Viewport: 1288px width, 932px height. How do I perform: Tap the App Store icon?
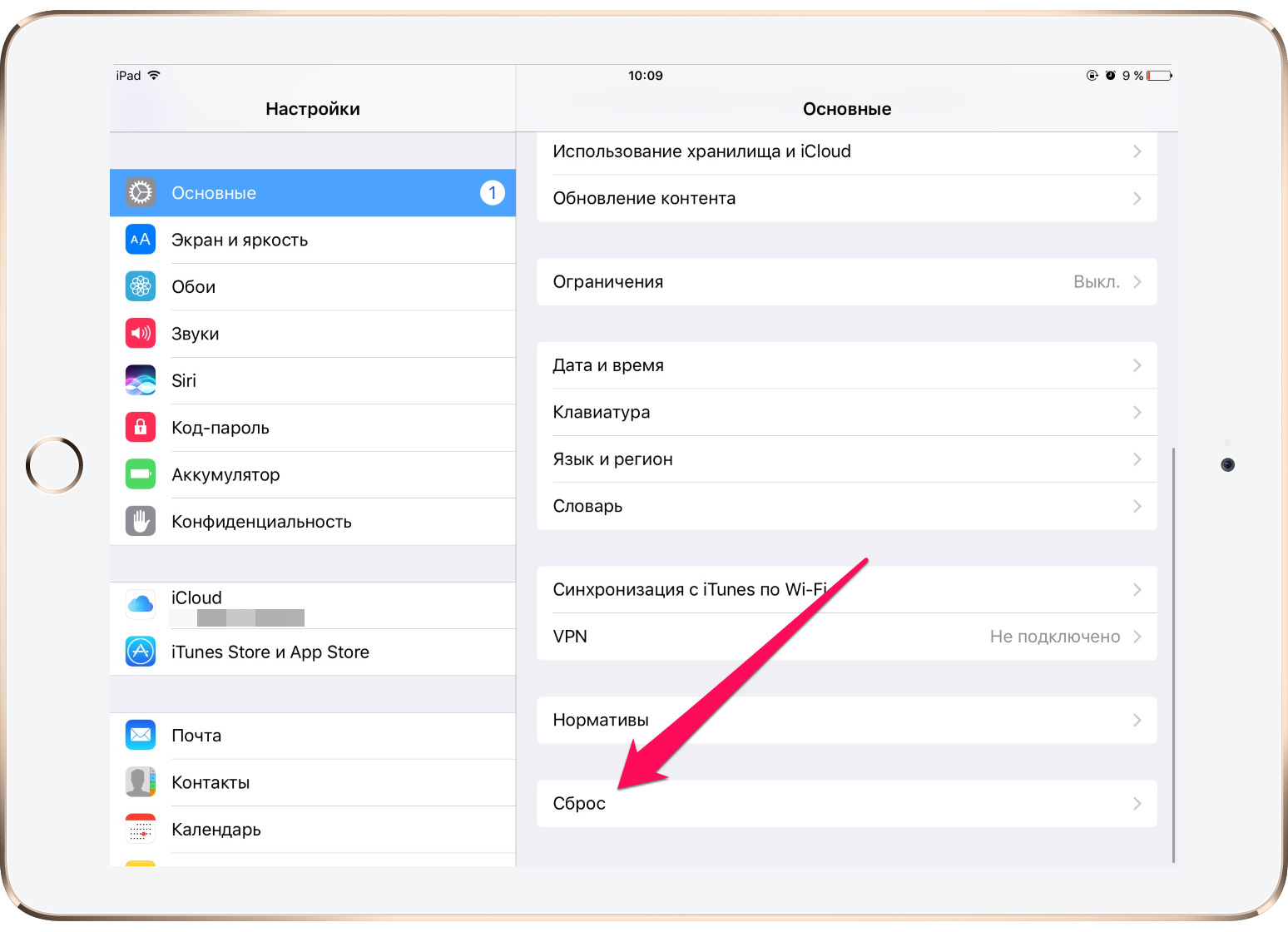(x=141, y=652)
